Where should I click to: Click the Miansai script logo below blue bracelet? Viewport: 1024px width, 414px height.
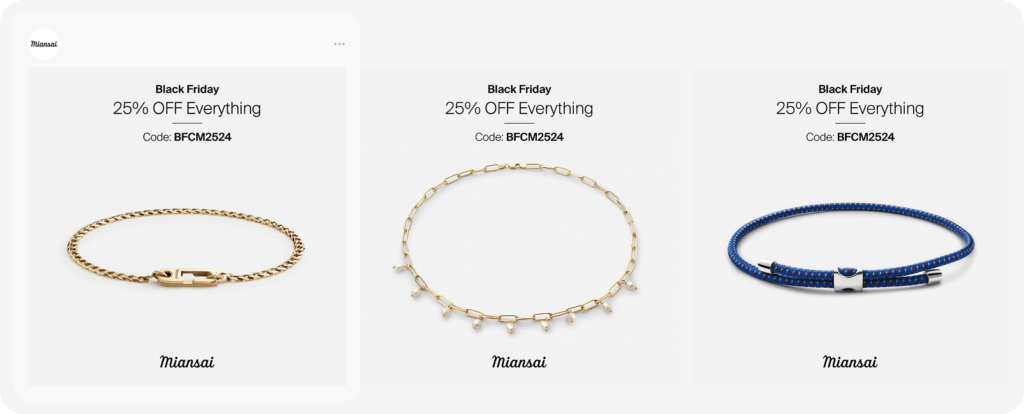point(850,361)
